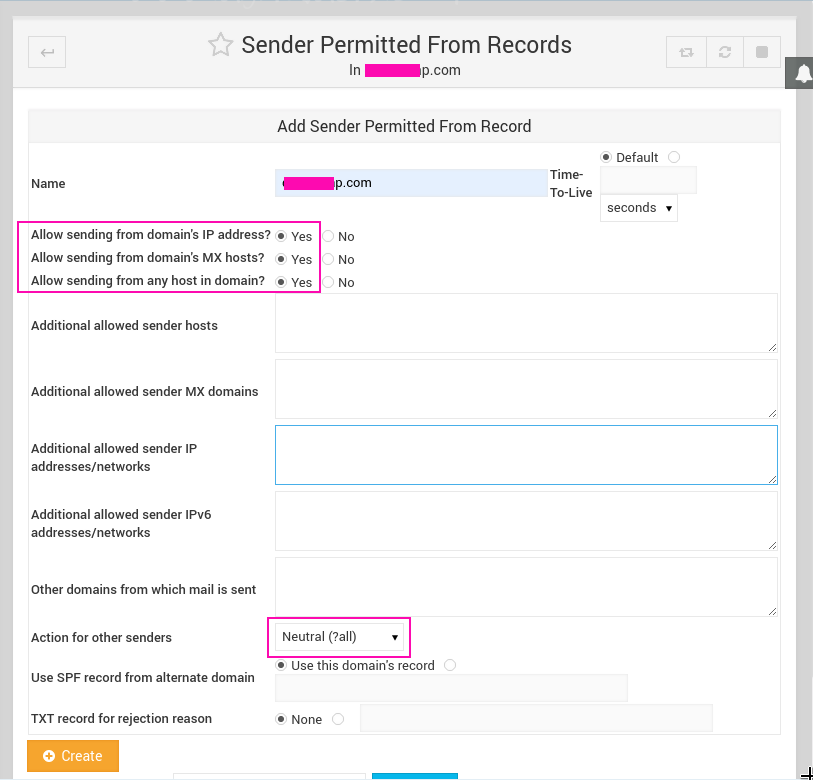Open the Time-To-Live seconds units dropdown

pyautogui.click(x=639, y=208)
